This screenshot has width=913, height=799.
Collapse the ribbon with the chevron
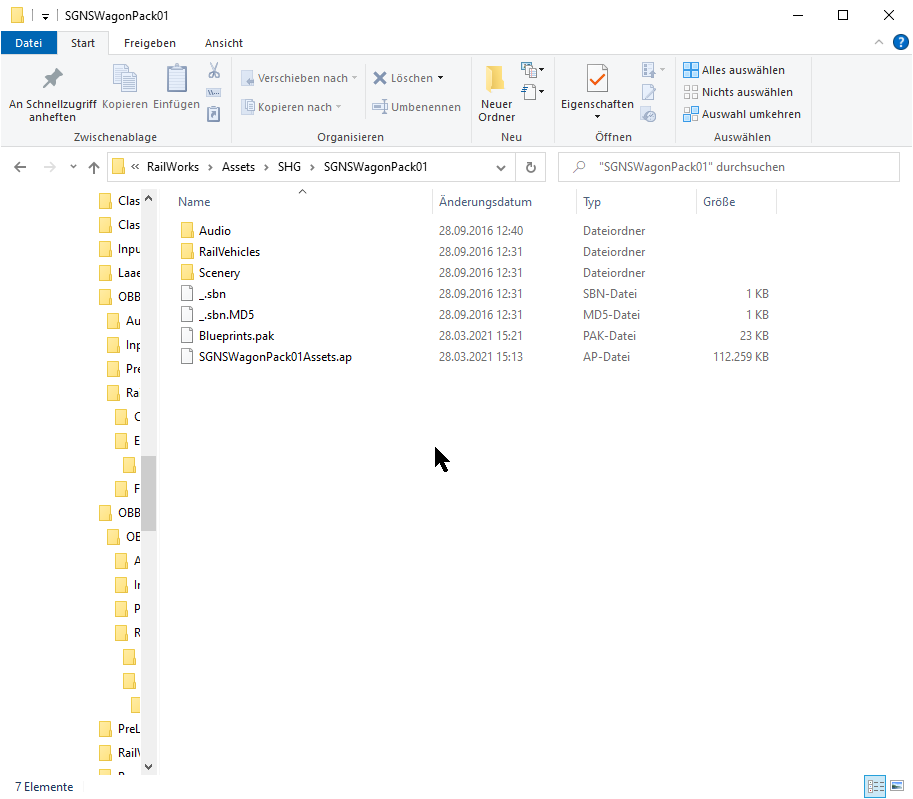coord(879,43)
